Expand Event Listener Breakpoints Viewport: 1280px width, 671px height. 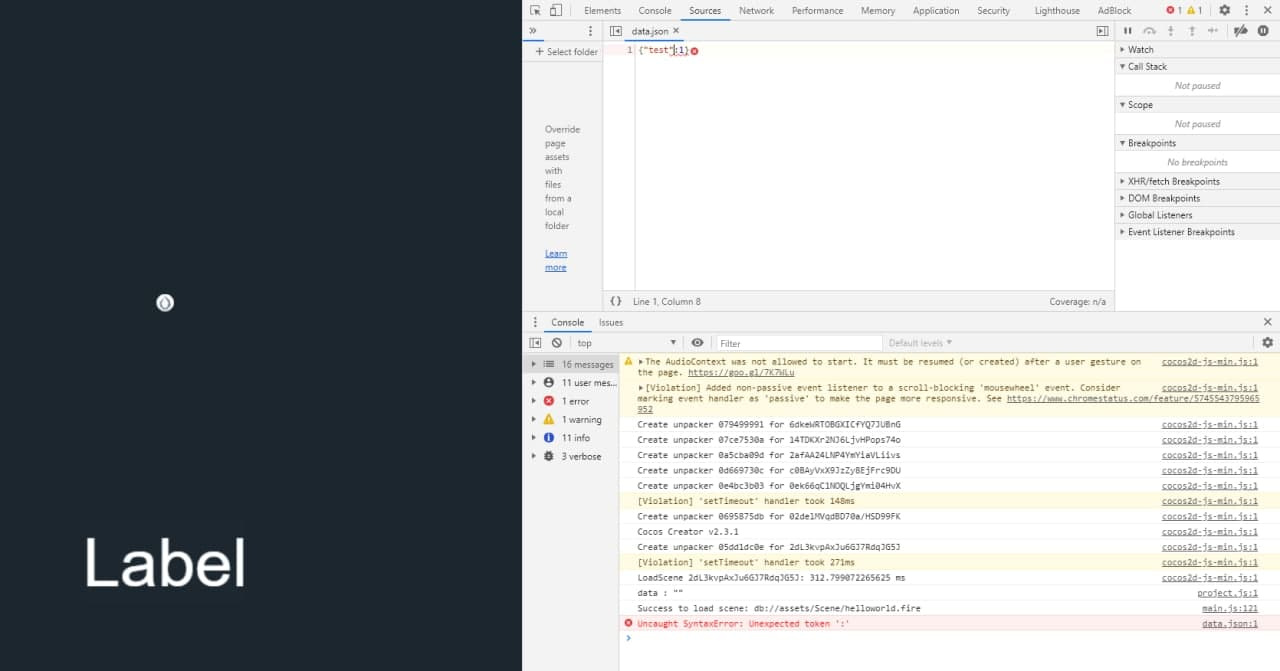pyautogui.click(x=1197, y=232)
